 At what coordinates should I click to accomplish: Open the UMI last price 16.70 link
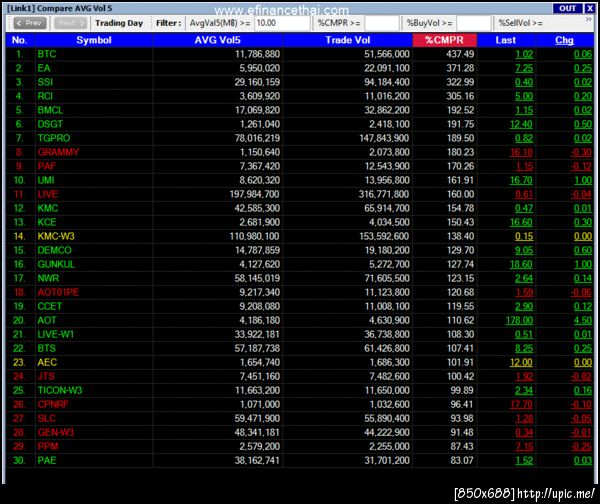(521, 180)
